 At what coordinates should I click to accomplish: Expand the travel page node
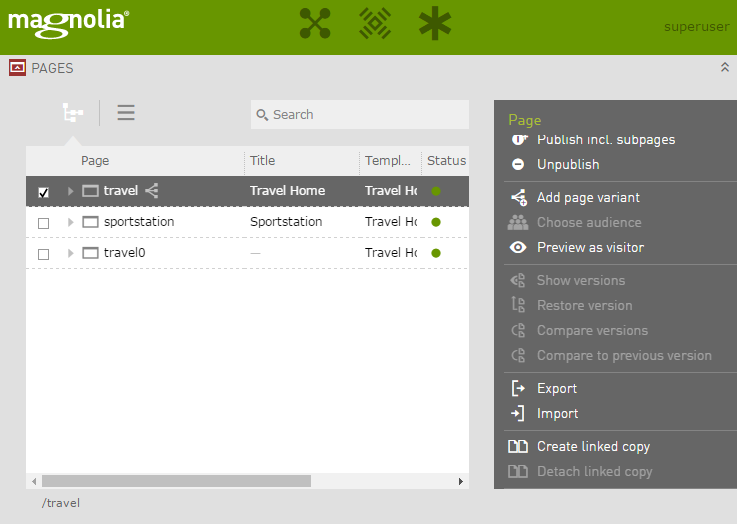[71, 191]
